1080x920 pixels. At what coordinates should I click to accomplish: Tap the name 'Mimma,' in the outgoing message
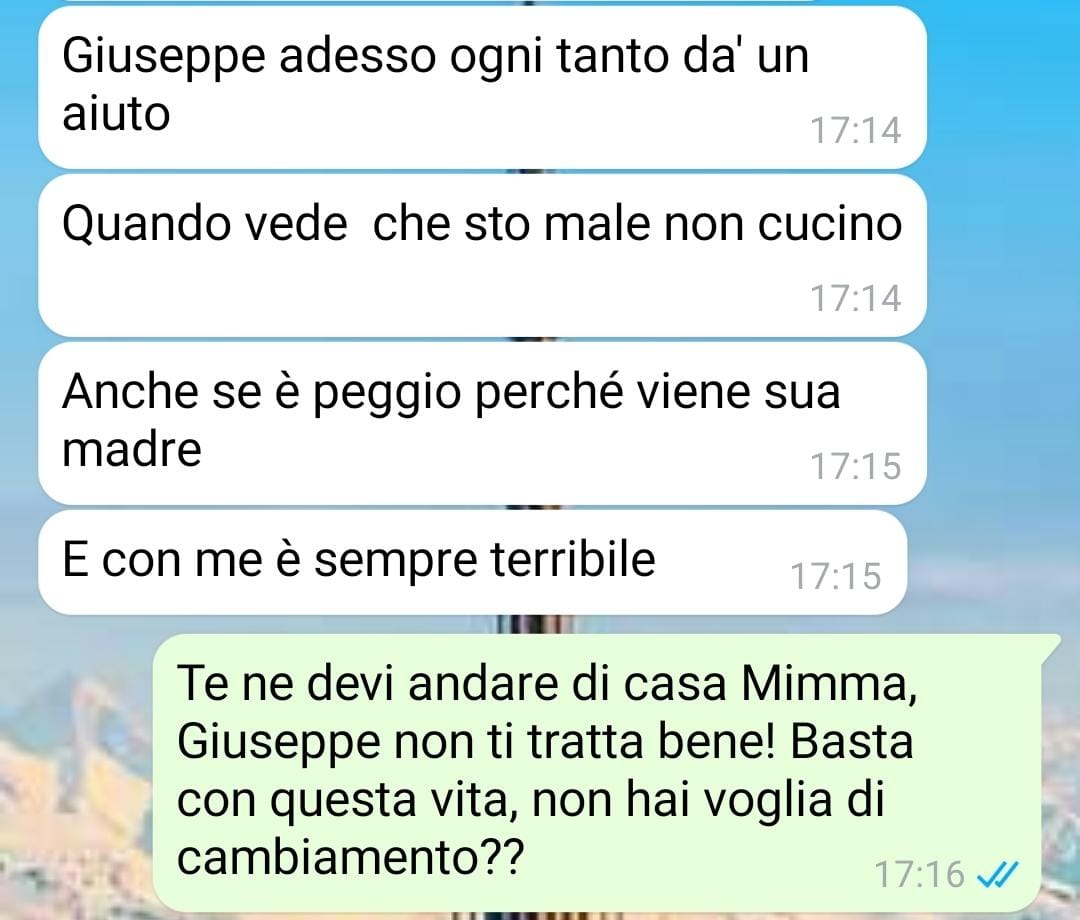pyautogui.click(x=829, y=685)
